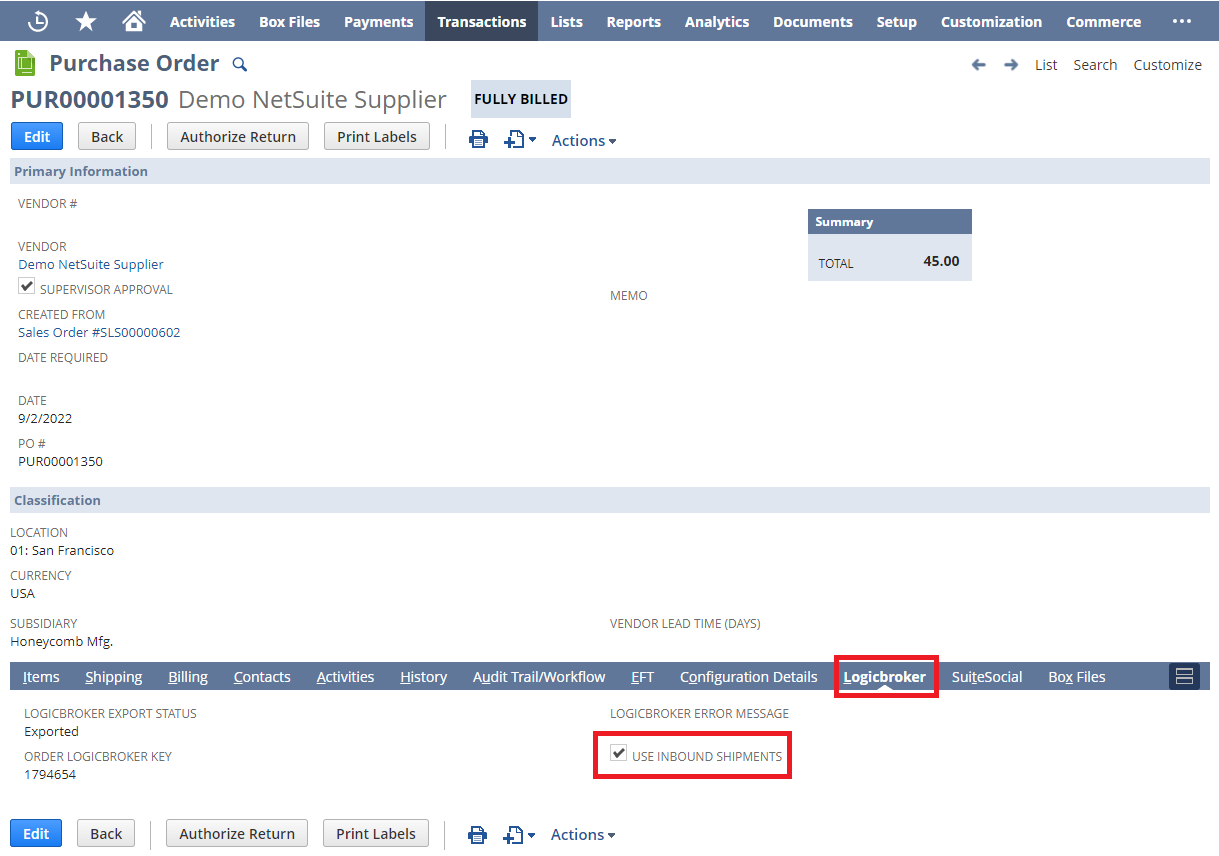Viewport: 1219px width, 856px height.
Task: Open the Recent Records clock icon
Action: (38, 21)
